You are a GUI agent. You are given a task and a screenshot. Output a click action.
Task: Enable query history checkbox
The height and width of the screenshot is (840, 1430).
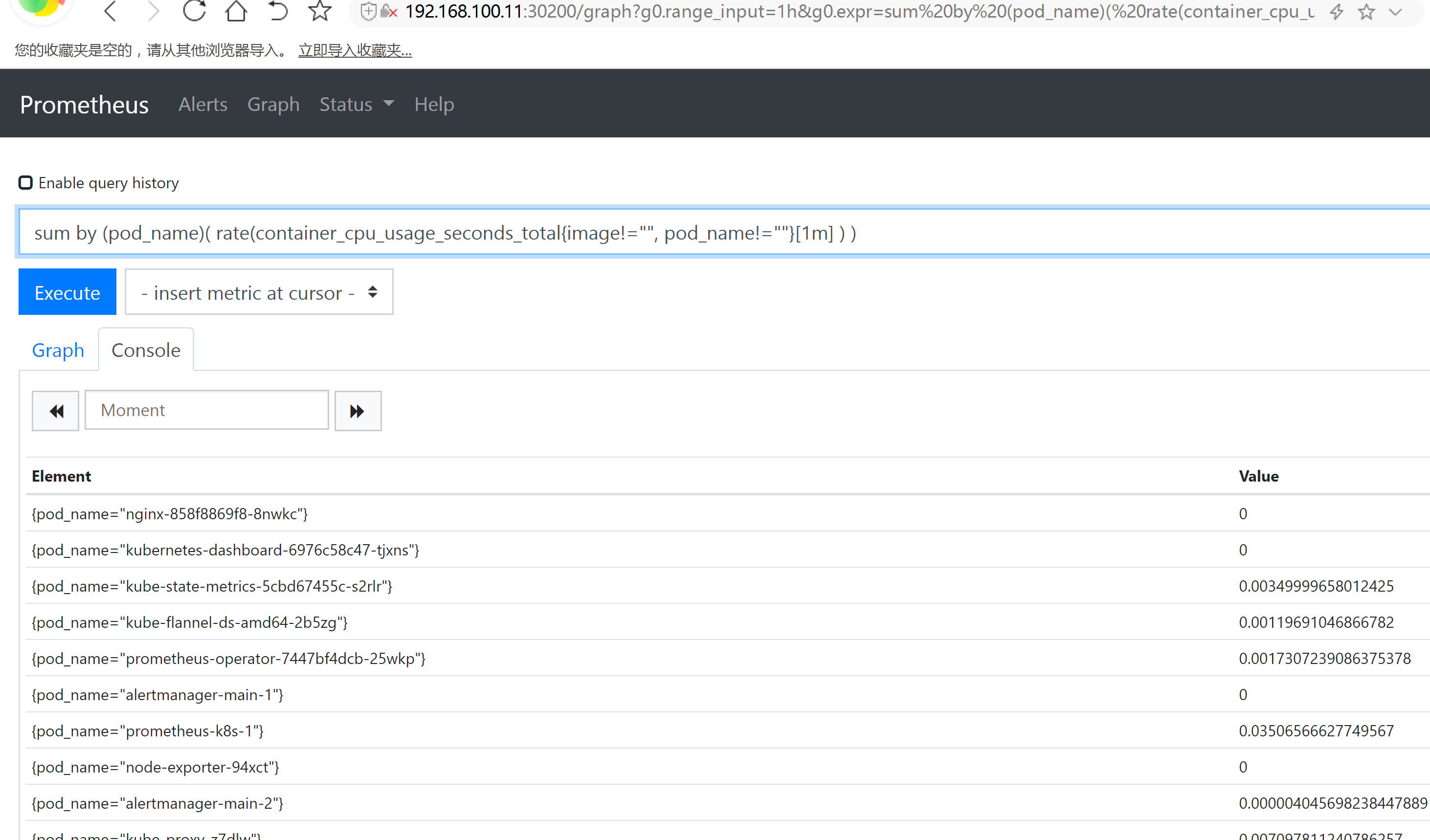[25, 183]
